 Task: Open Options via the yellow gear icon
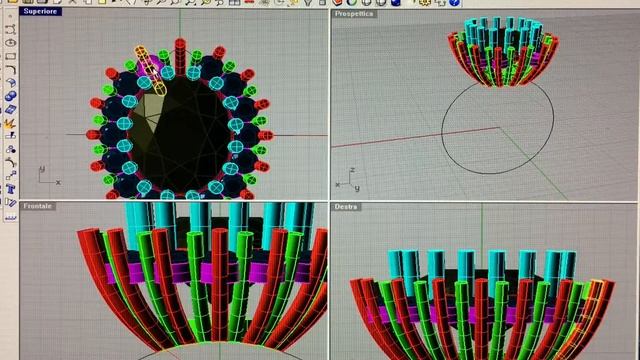tap(425, 3)
